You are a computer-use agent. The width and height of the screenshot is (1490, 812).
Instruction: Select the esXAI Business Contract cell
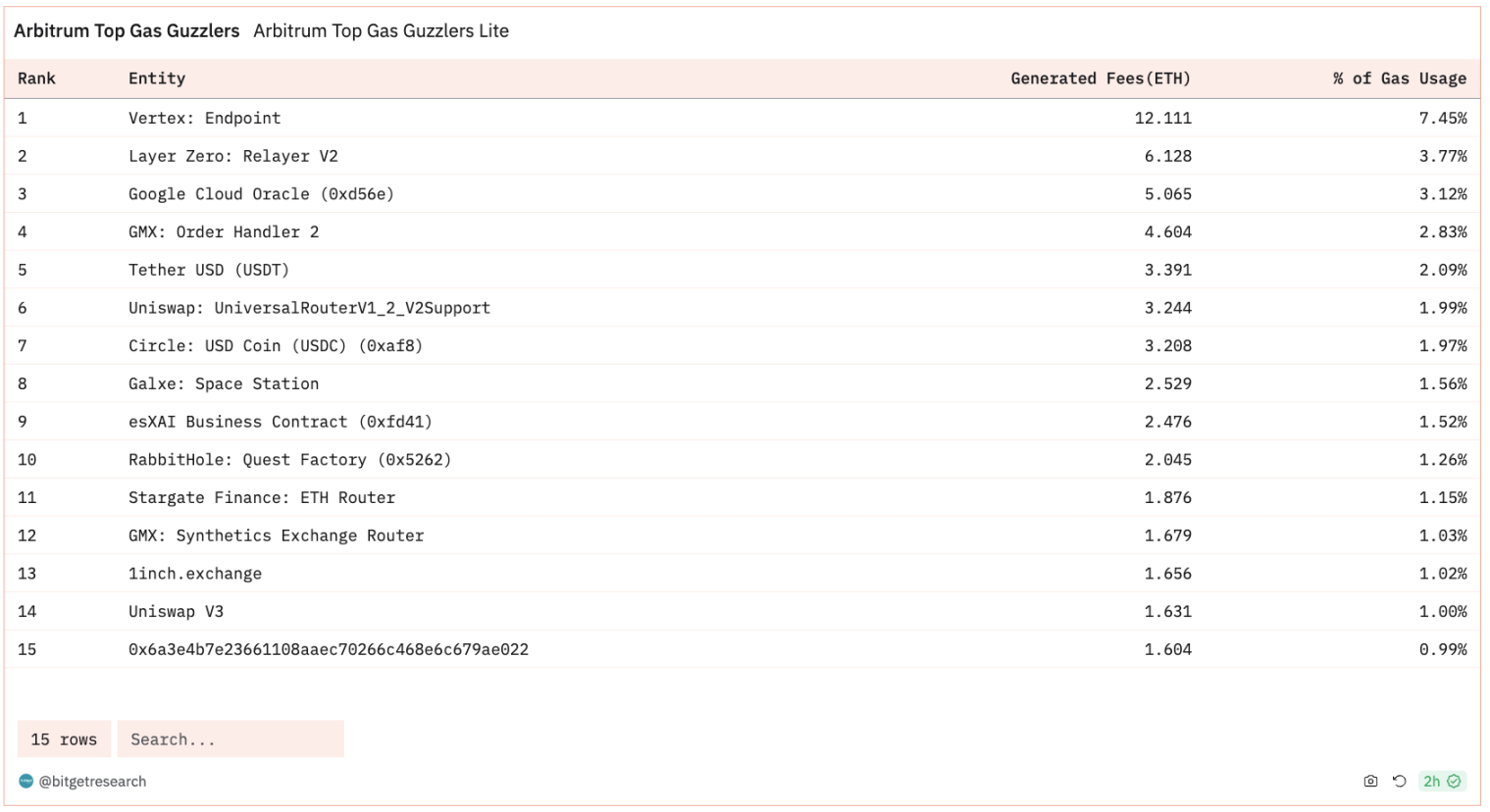point(281,422)
